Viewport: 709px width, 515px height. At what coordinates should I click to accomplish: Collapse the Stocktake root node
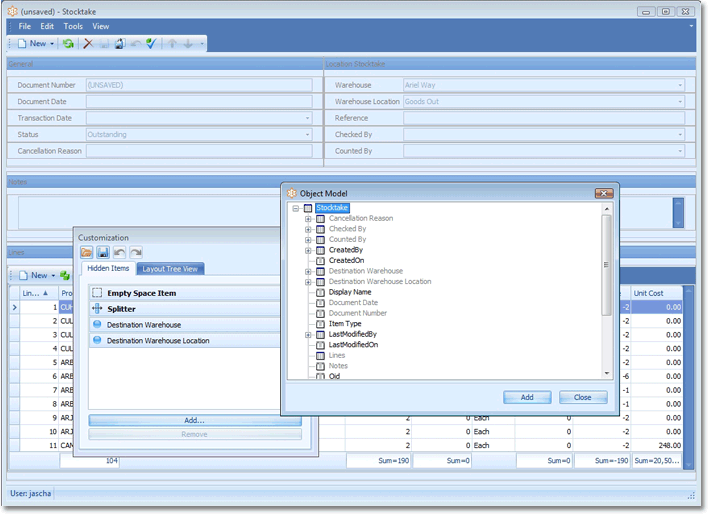(296, 208)
